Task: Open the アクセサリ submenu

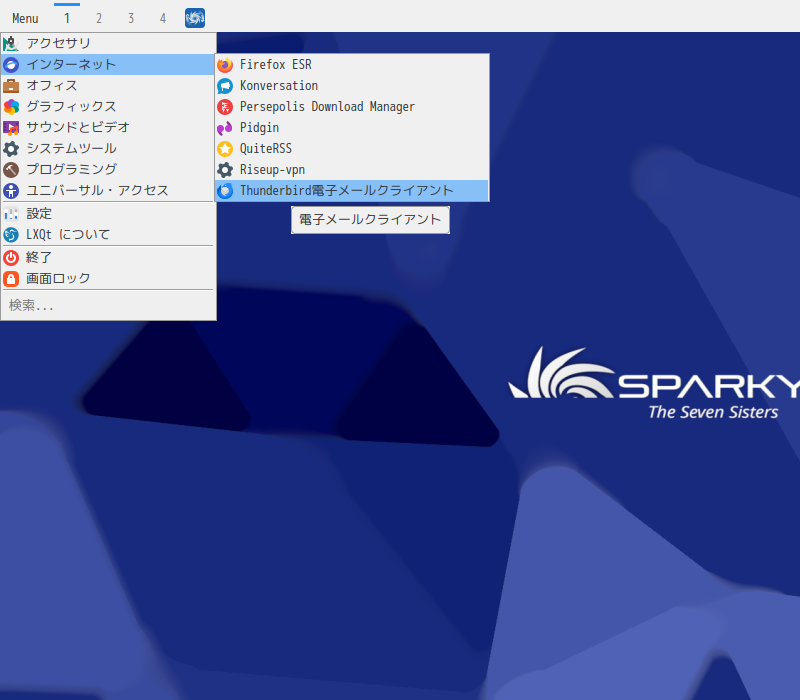Action: pos(108,43)
